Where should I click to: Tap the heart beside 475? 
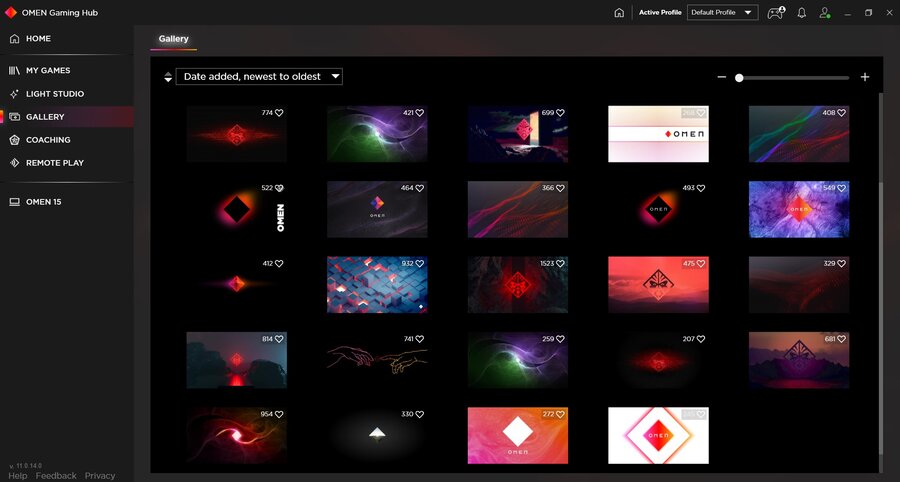pyautogui.click(x=701, y=264)
